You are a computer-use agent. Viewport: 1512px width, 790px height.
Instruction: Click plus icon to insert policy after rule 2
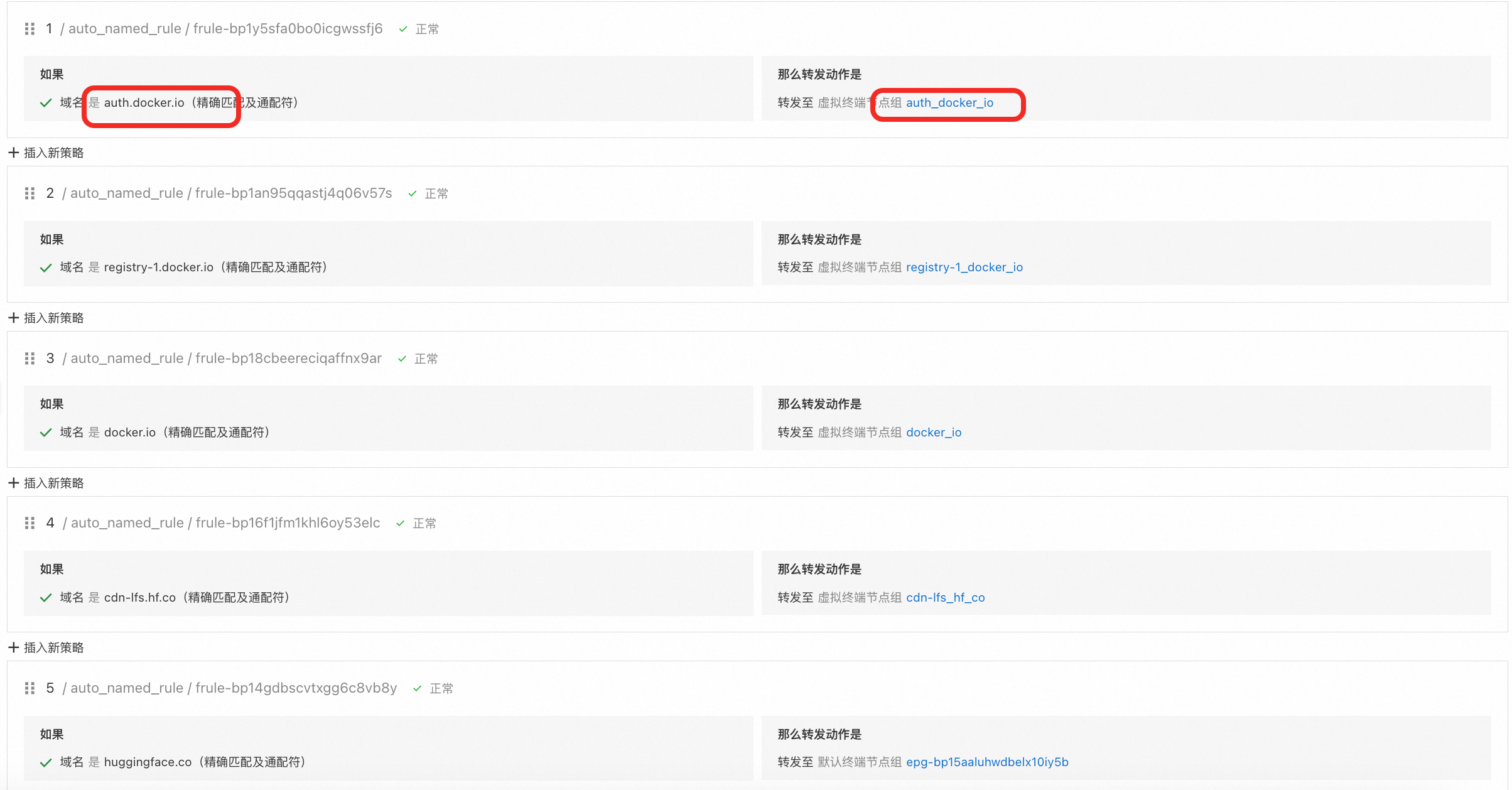(14, 318)
